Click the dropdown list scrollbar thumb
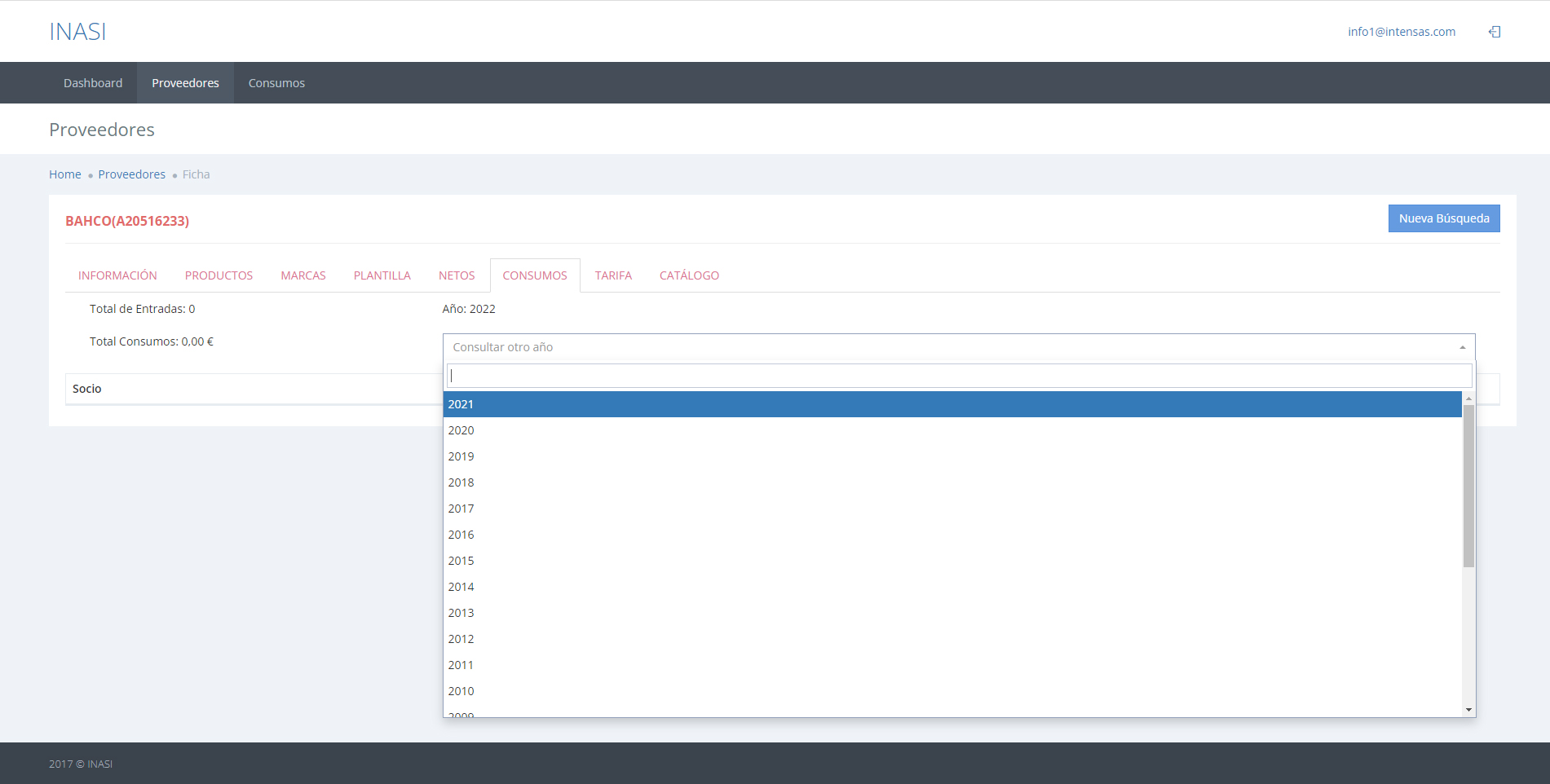The width and height of the screenshot is (1550, 784). [x=1468, y=486]
